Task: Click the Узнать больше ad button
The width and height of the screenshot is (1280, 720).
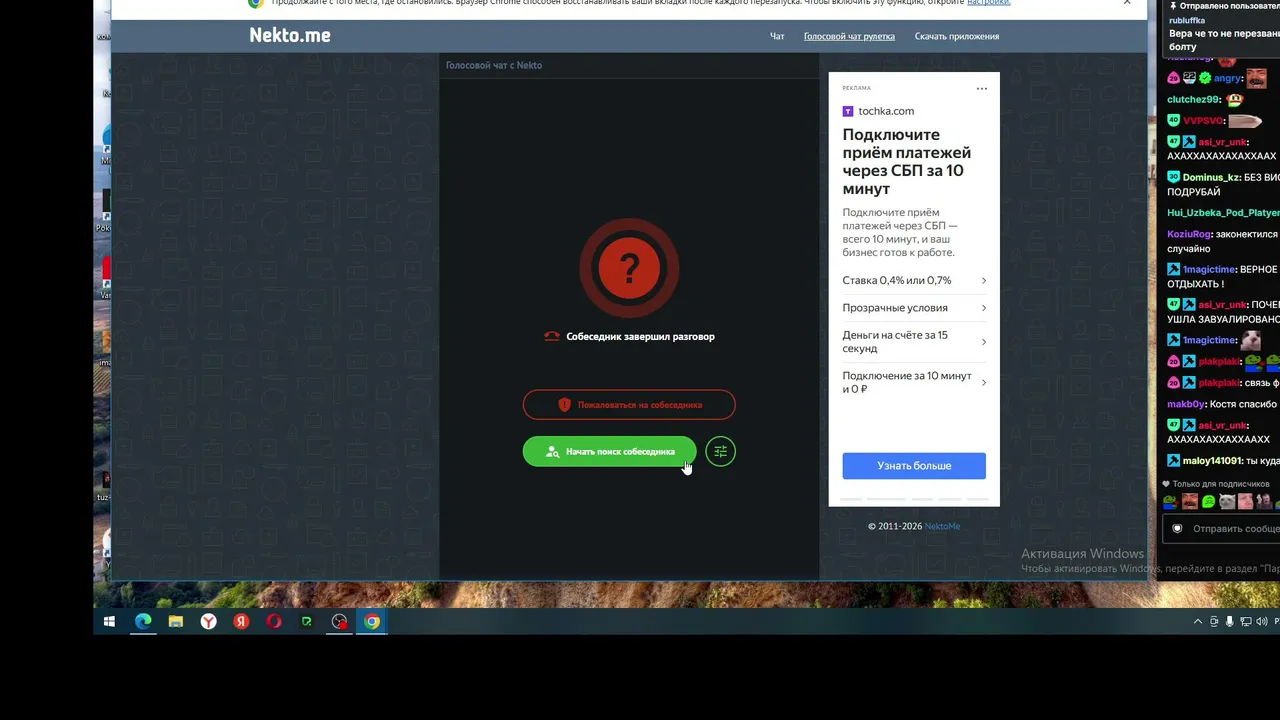Action: [914, 466]
